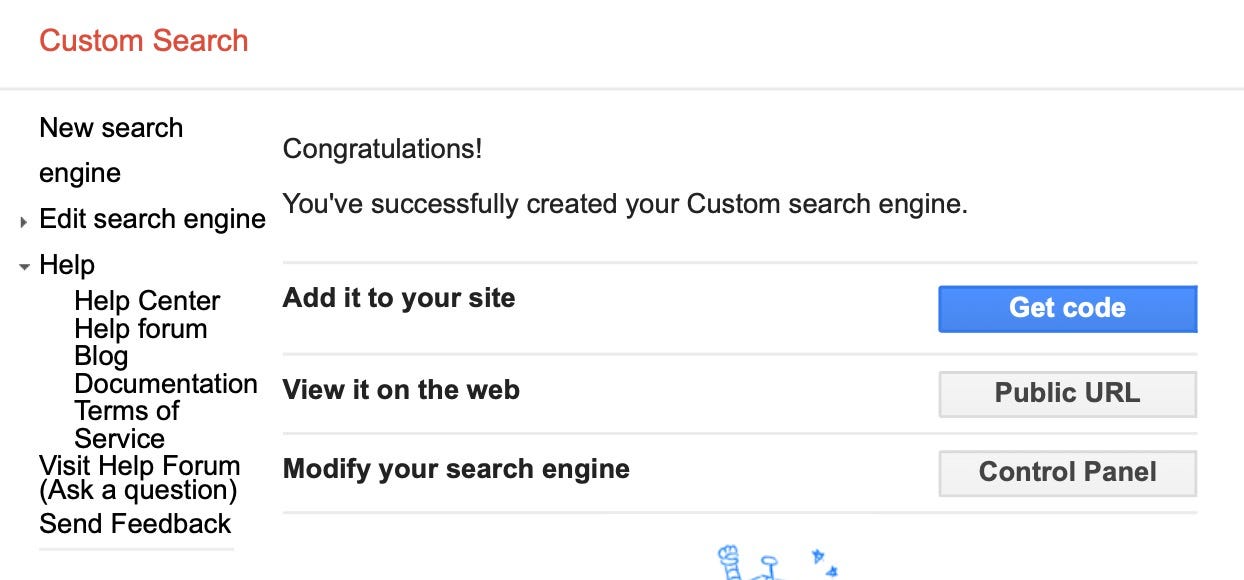Select the Help item in the sidebar
1244x580 pixels.
pyautogui.click(x=66, y=265)
